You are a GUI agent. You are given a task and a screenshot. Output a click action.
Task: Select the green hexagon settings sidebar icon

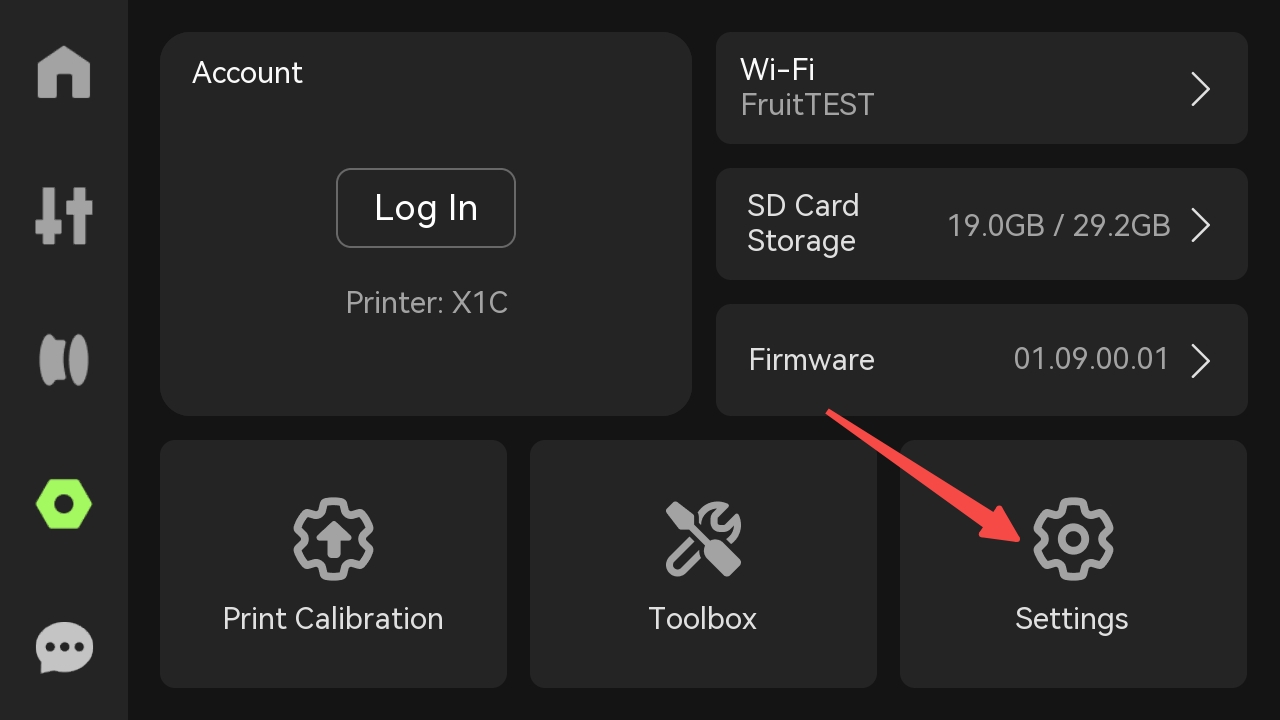[64, 505]
